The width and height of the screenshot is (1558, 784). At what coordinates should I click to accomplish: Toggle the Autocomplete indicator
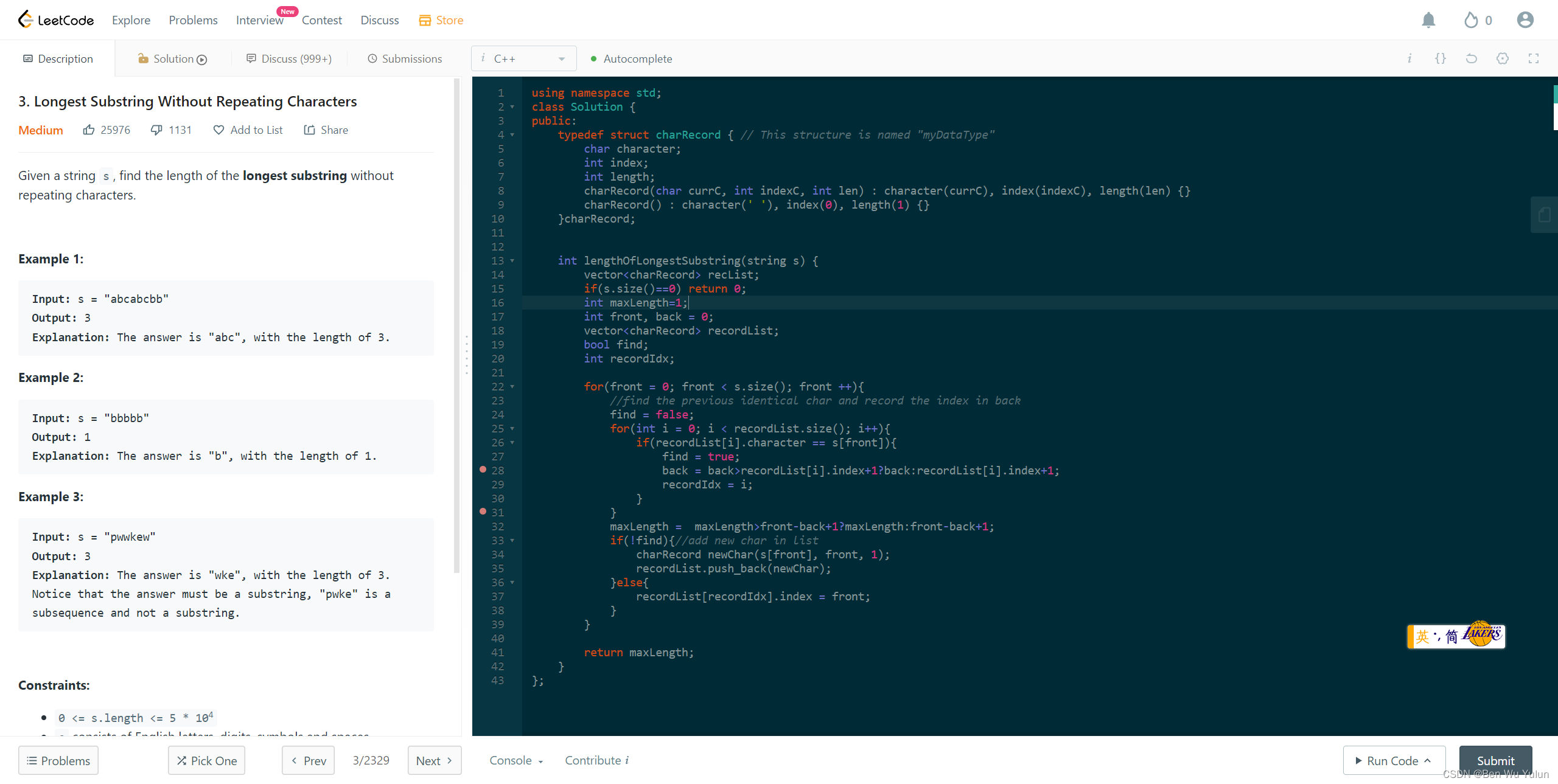pyautogui.click(x=631, y=58)
